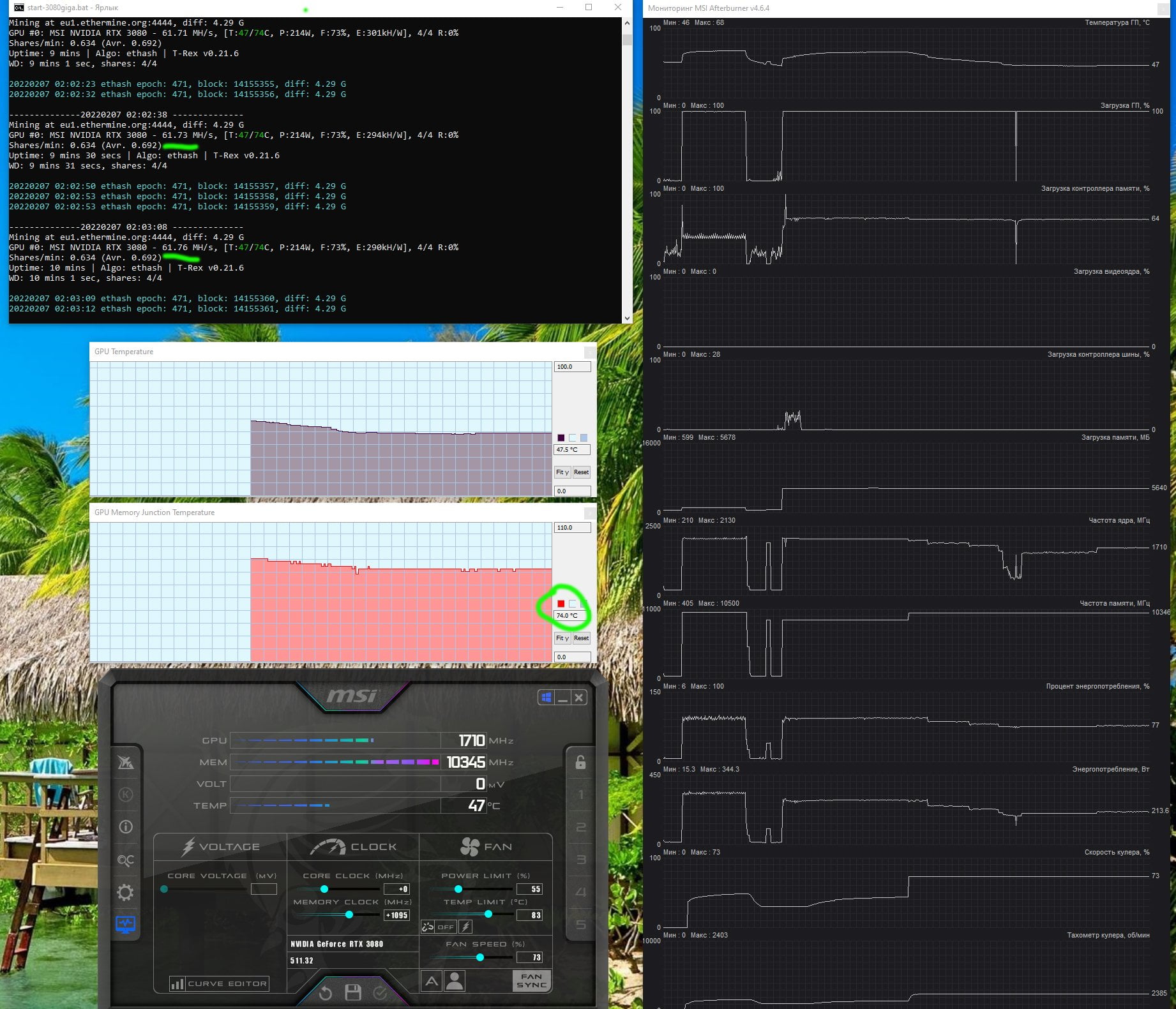Click the memory clock slider handle

click(x=349, y=915)
